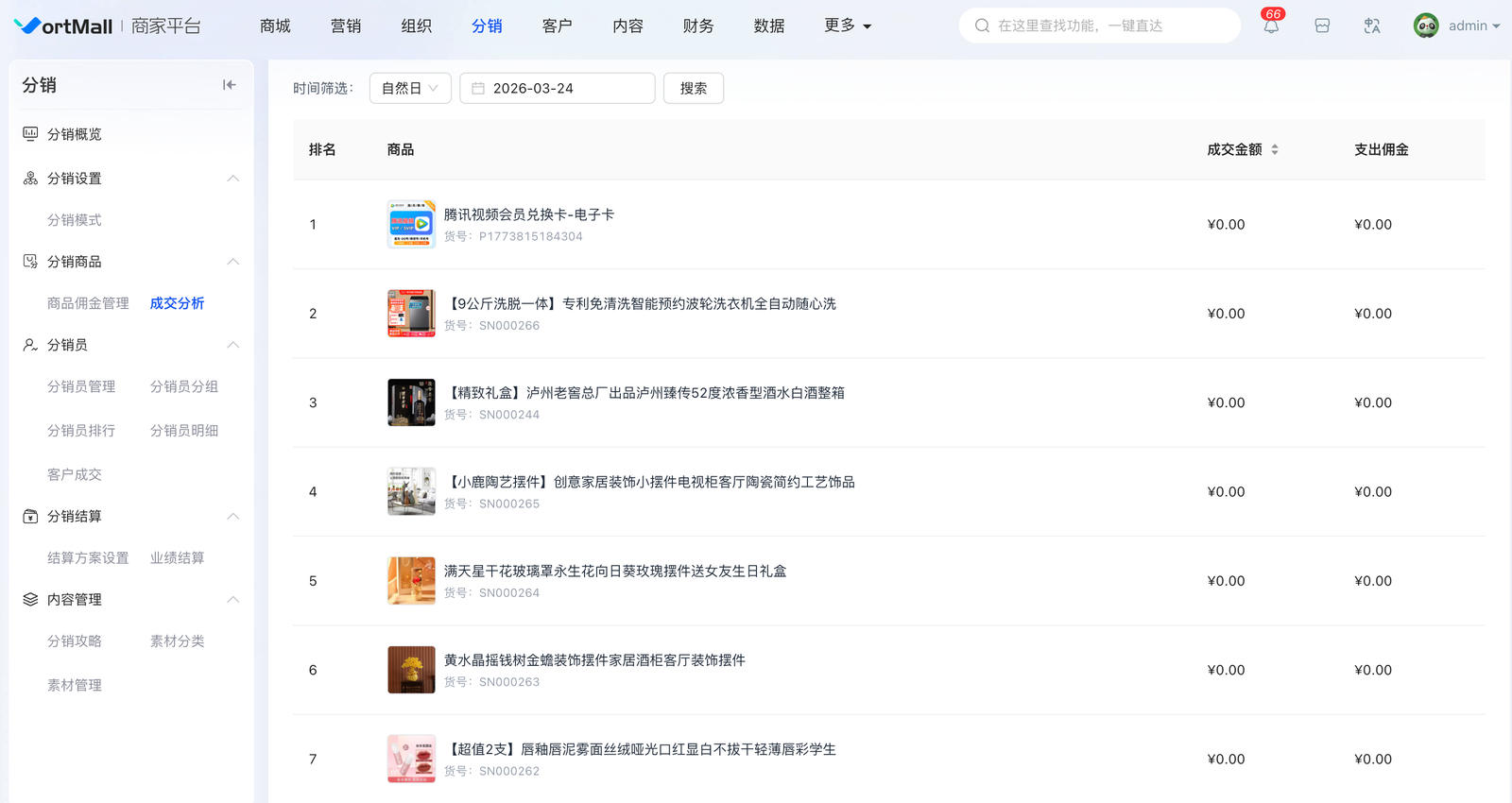Click the search magnifier icon in header
Viewport: 1512px width, 803px height.
tap(982, 26)
